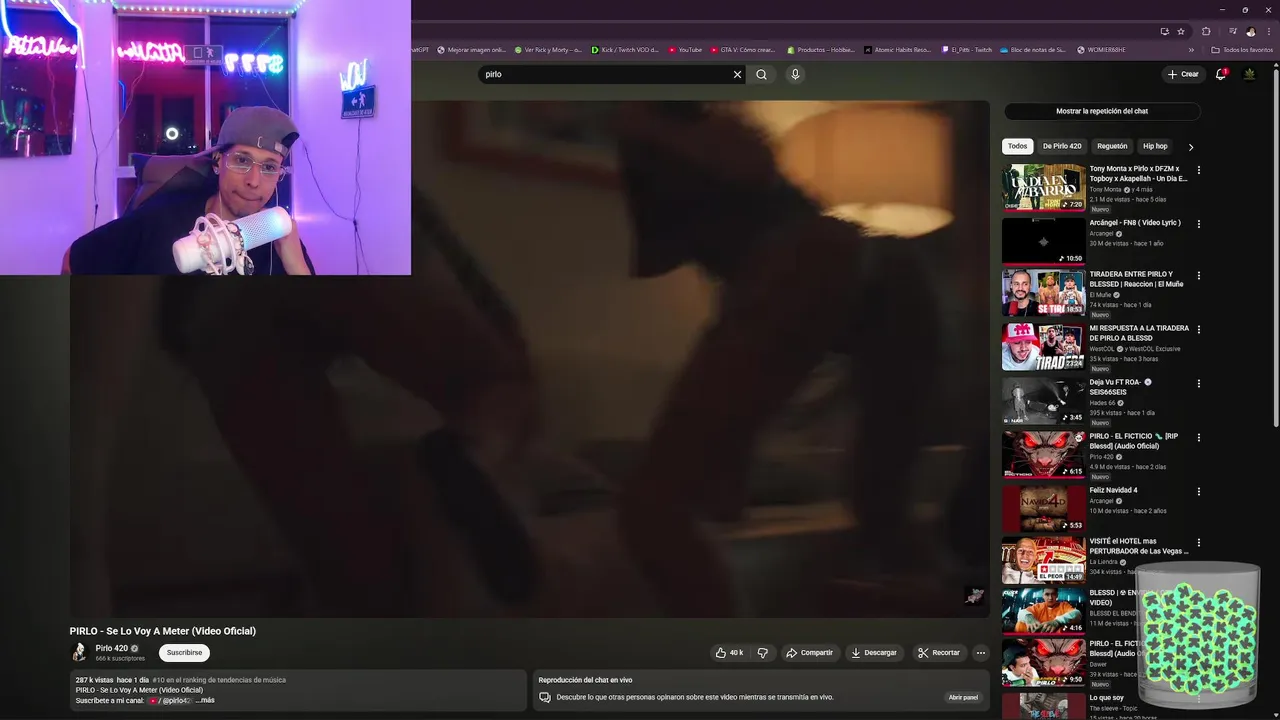Click Pirlo 420 channel avatar
This screenshot has width=1280, height=720.
79,652
